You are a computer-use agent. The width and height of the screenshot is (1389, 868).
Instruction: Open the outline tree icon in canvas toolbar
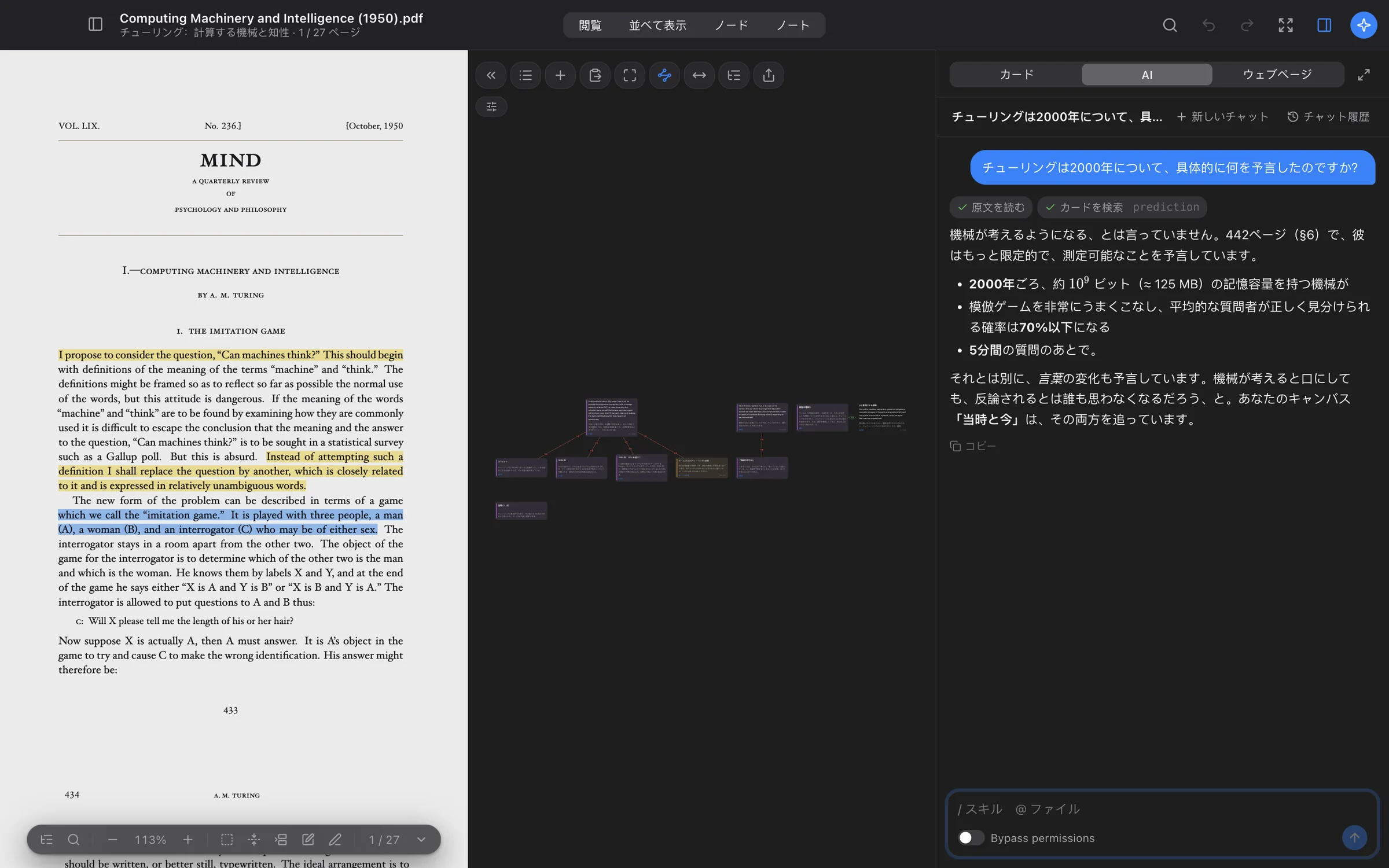tap(734, 75)
